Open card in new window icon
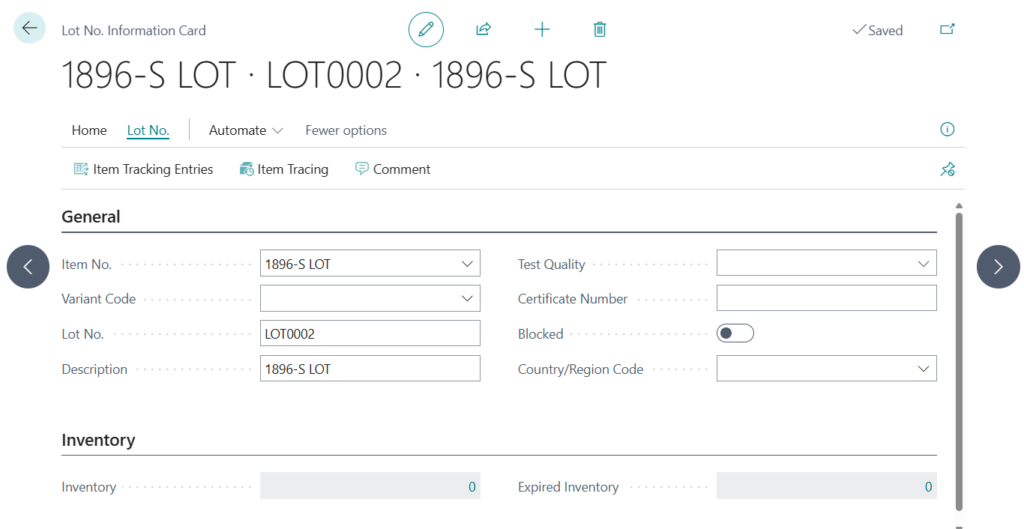The height and width of the screenshot is (529, 1024). click(947, 30)
